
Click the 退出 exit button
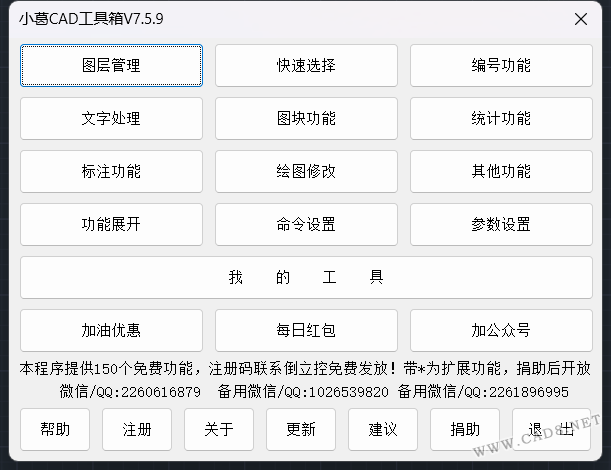point(551,429)
